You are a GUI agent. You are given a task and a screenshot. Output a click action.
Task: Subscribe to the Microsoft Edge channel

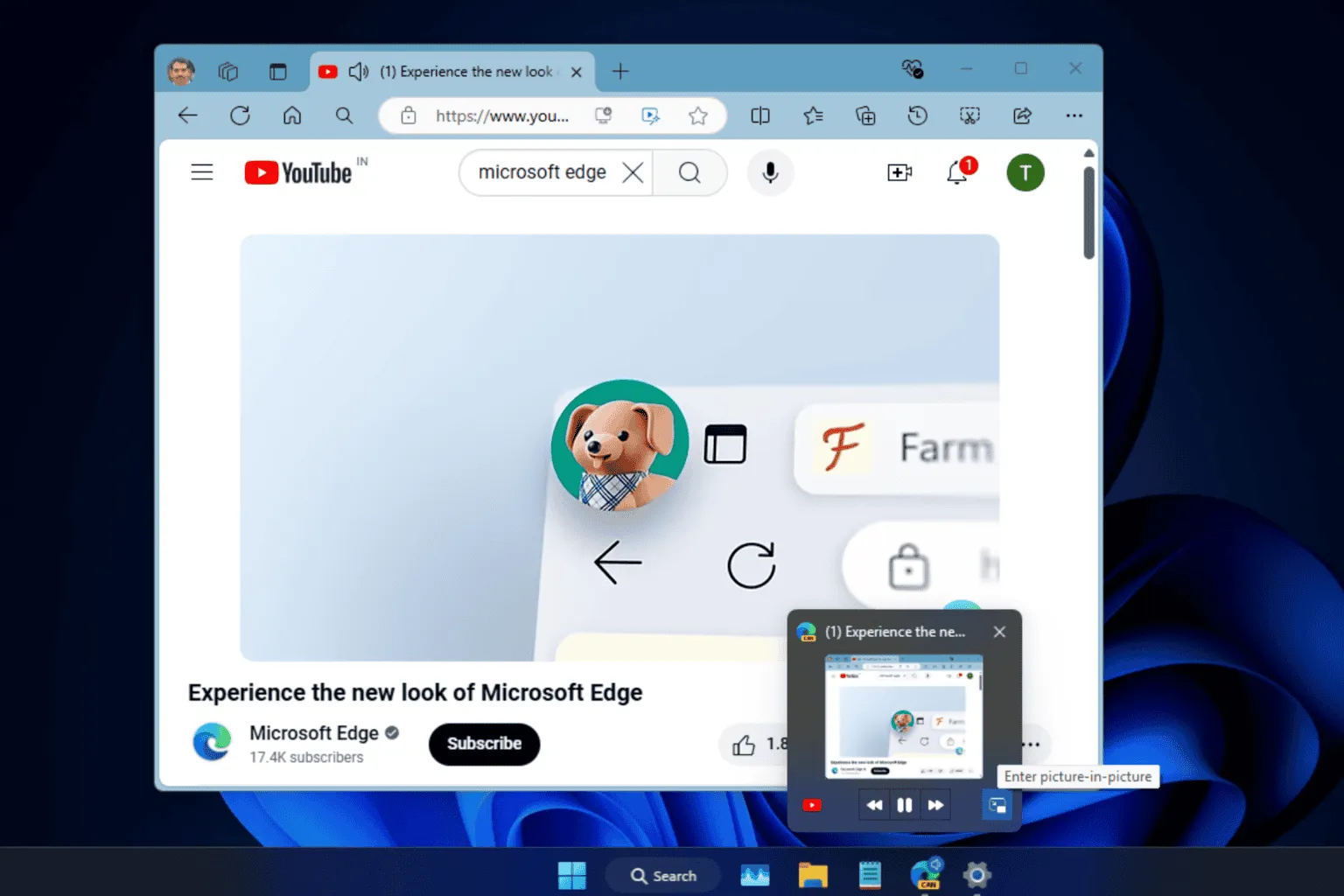[x=484, y=744]
